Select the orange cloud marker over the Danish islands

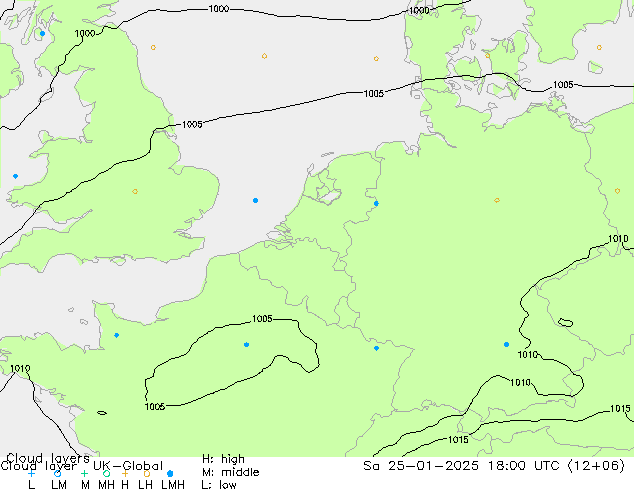tap(488, 55)
